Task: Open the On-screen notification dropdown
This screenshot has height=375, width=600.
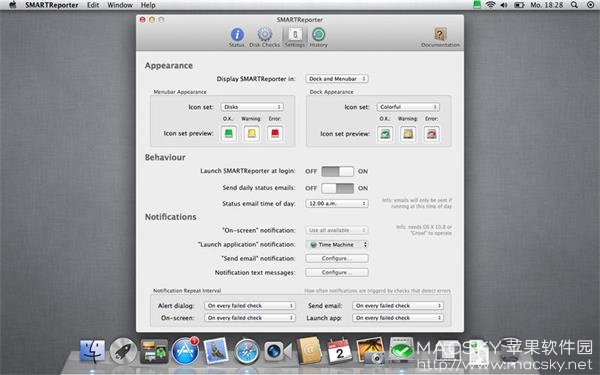Action: 337,230
